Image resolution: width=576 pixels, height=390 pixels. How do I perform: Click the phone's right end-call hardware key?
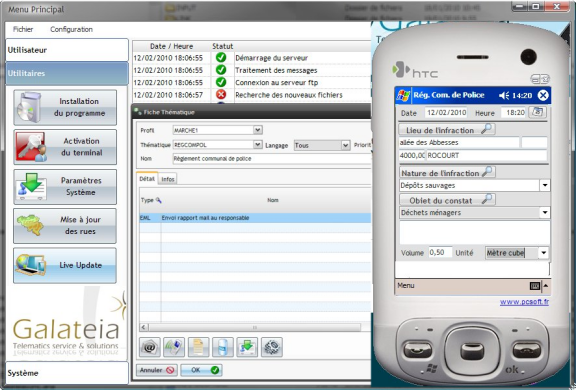[x=527, y=350]
